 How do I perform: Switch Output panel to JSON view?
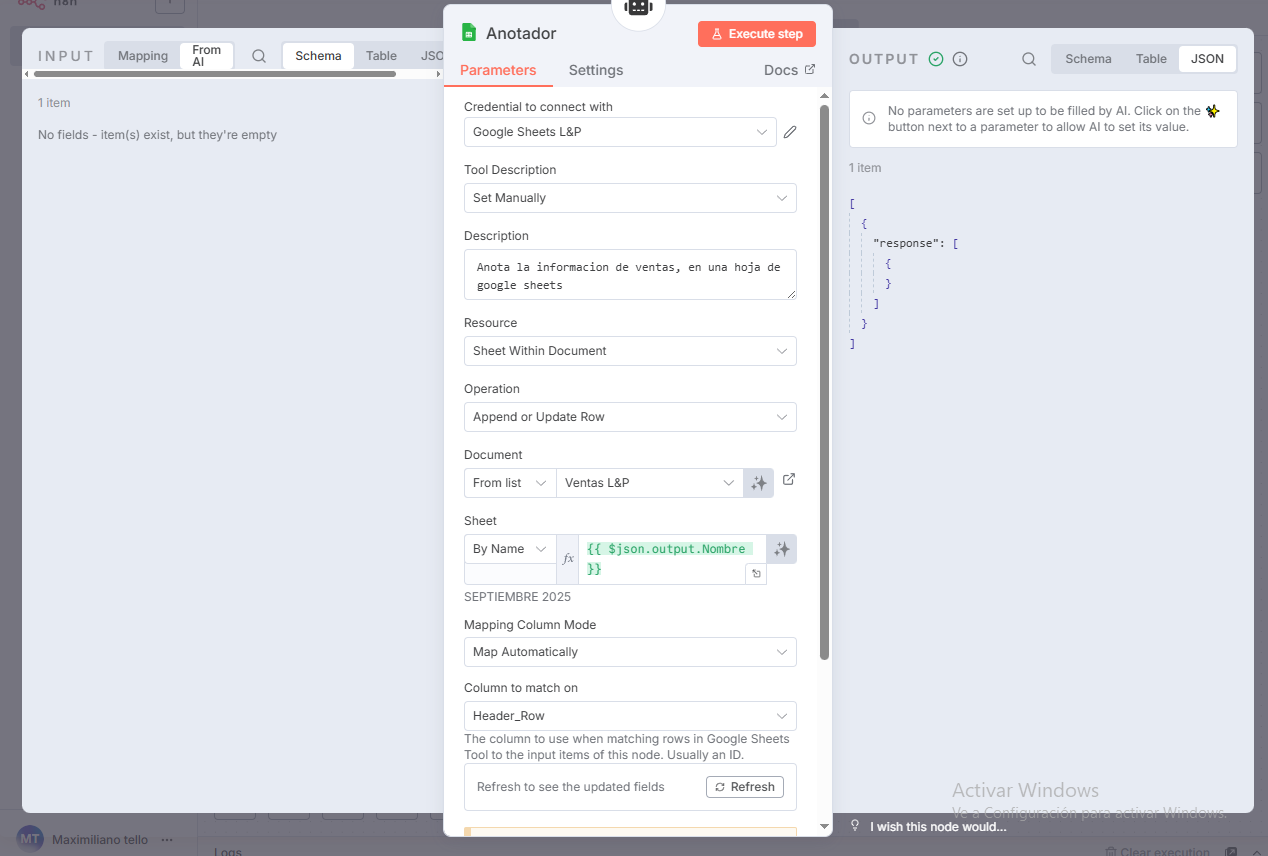pos(1207,59)
